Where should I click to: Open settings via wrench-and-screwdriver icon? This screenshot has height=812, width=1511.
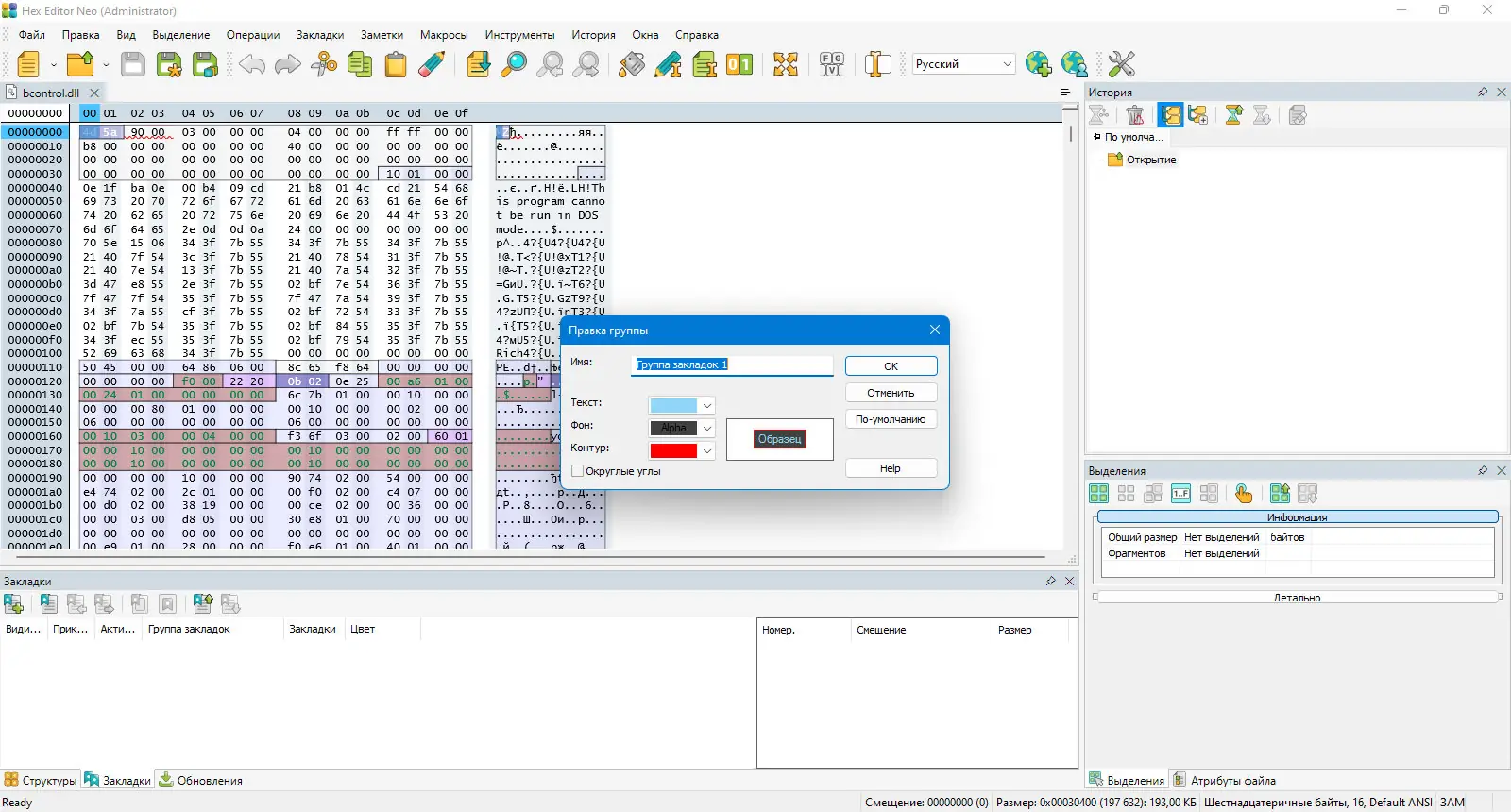[1121, 64]
